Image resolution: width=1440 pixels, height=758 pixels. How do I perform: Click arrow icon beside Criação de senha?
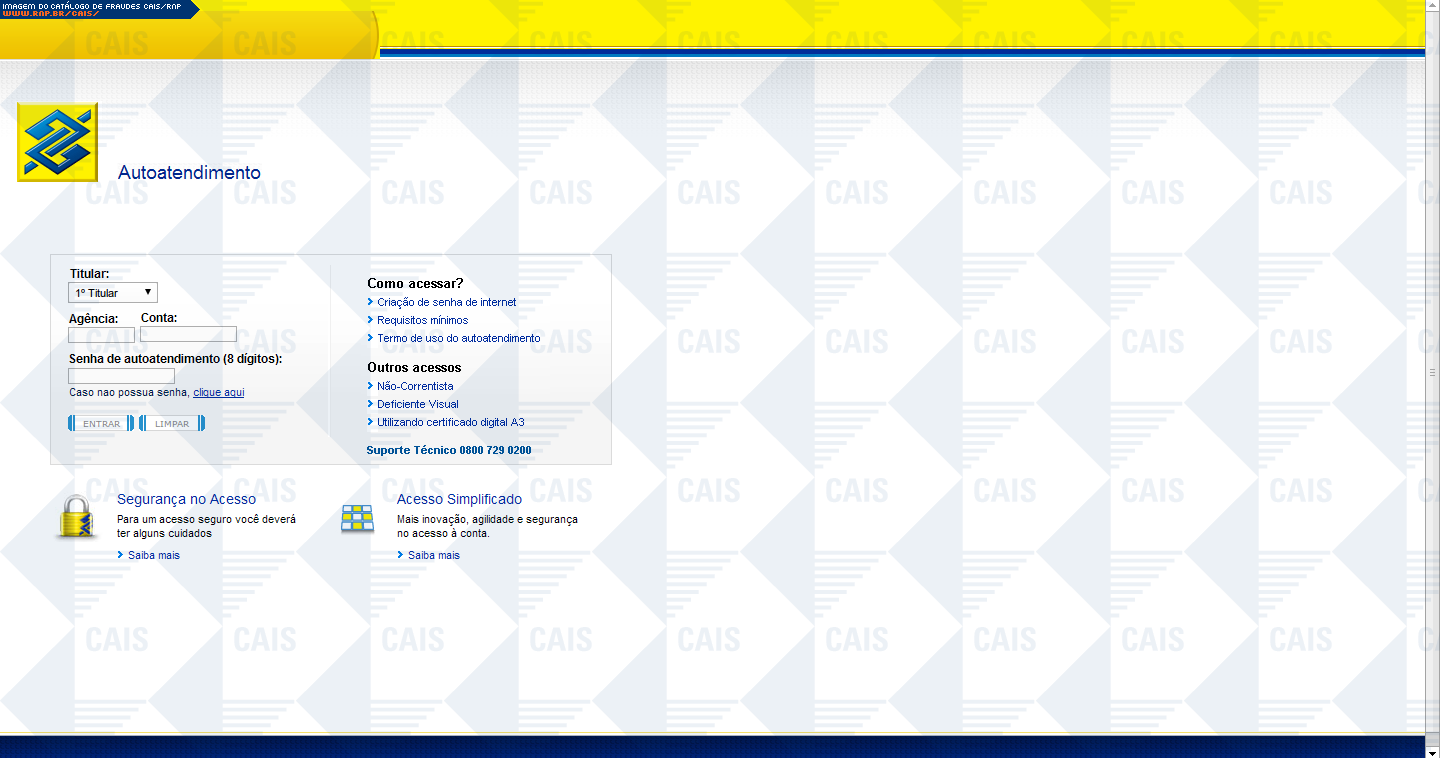371,302
